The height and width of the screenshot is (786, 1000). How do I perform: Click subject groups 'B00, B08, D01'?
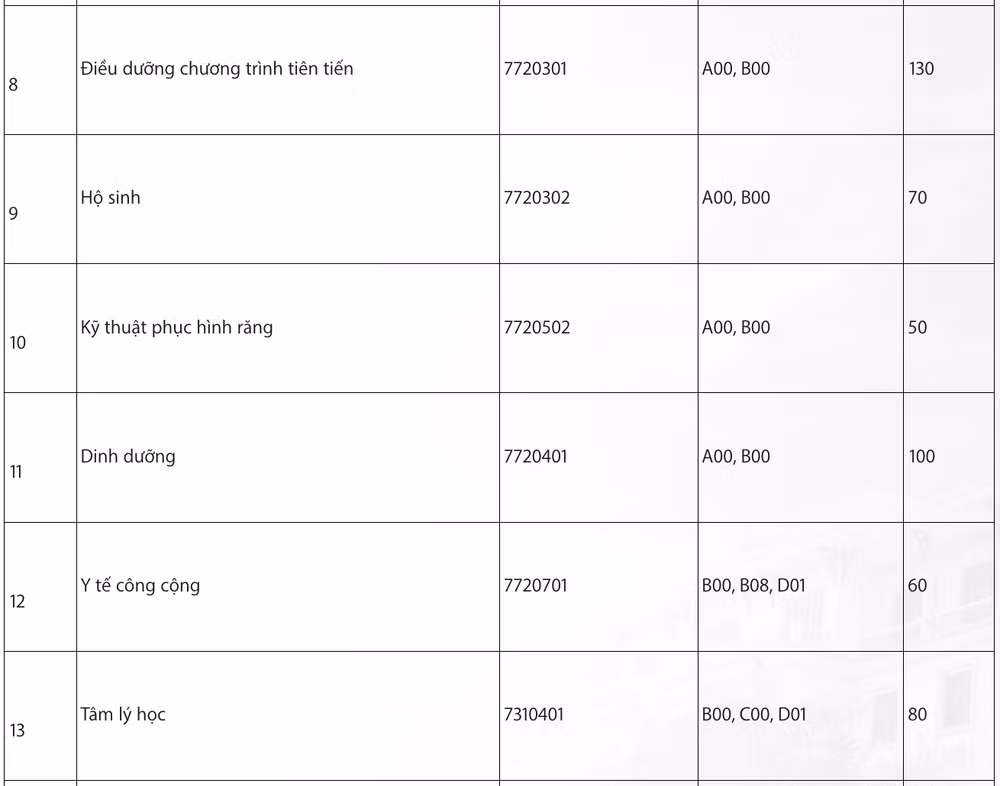point(754,586)
